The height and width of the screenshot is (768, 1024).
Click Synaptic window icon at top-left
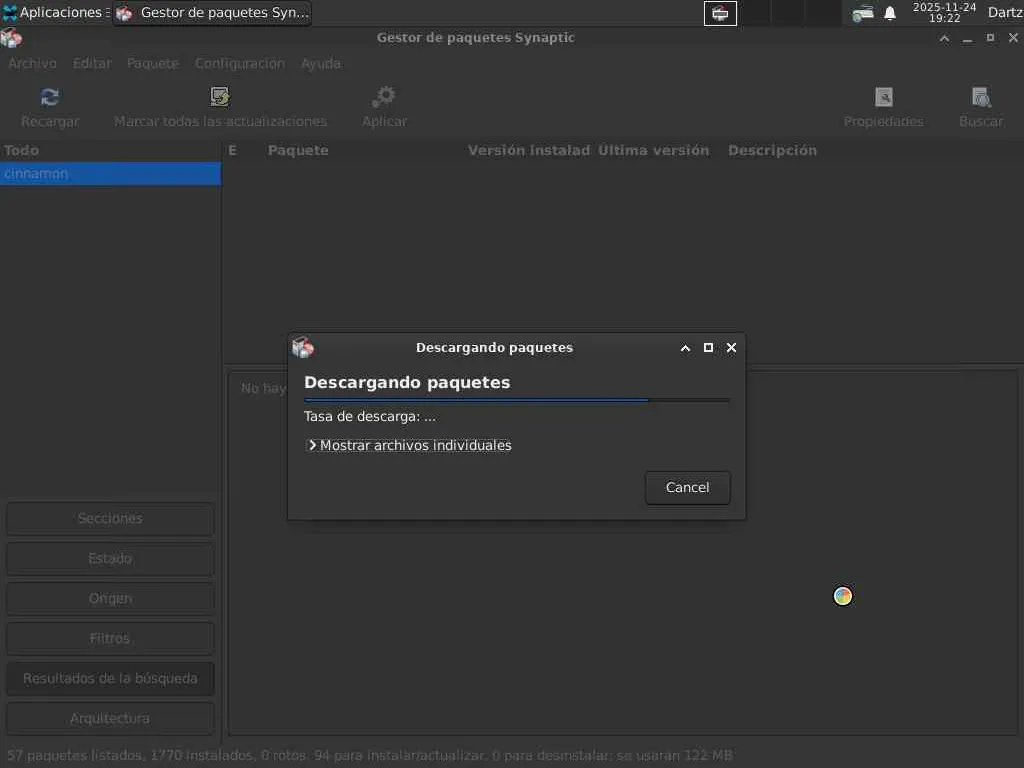[11, 38]
